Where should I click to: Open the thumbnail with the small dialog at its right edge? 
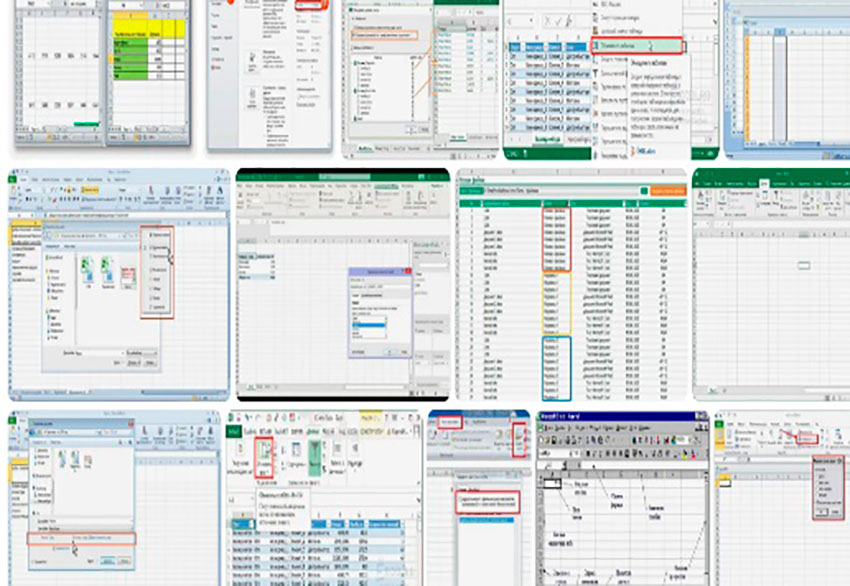click(780, 496)
